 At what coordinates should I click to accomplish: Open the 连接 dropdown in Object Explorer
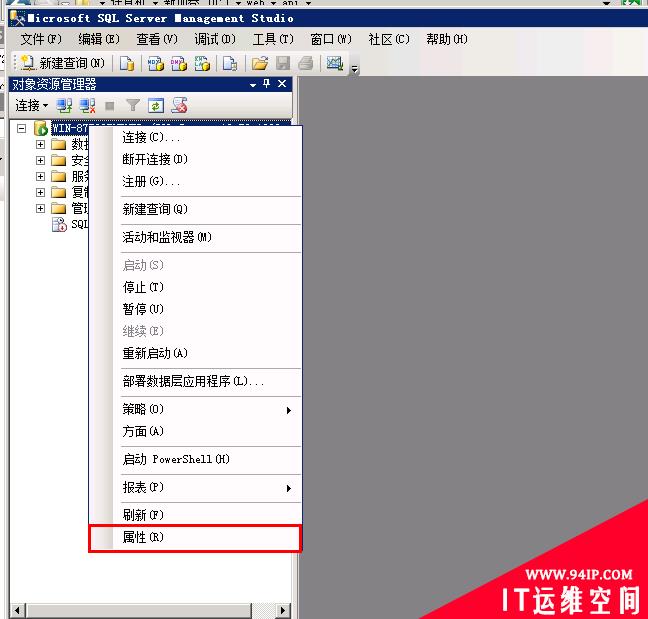pyautogui.click(x=31, y=106)
